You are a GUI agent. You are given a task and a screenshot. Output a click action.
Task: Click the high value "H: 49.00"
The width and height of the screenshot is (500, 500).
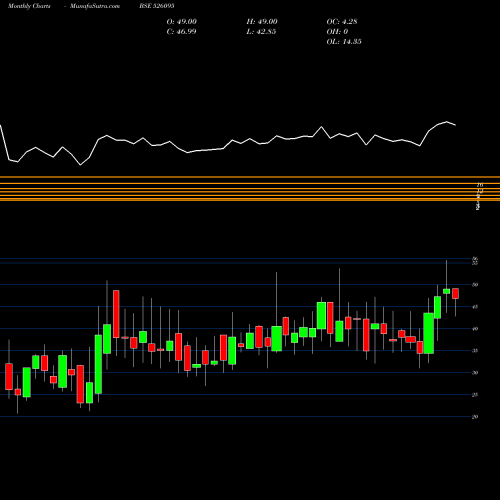pyautogui.click(x=262, y=22)
